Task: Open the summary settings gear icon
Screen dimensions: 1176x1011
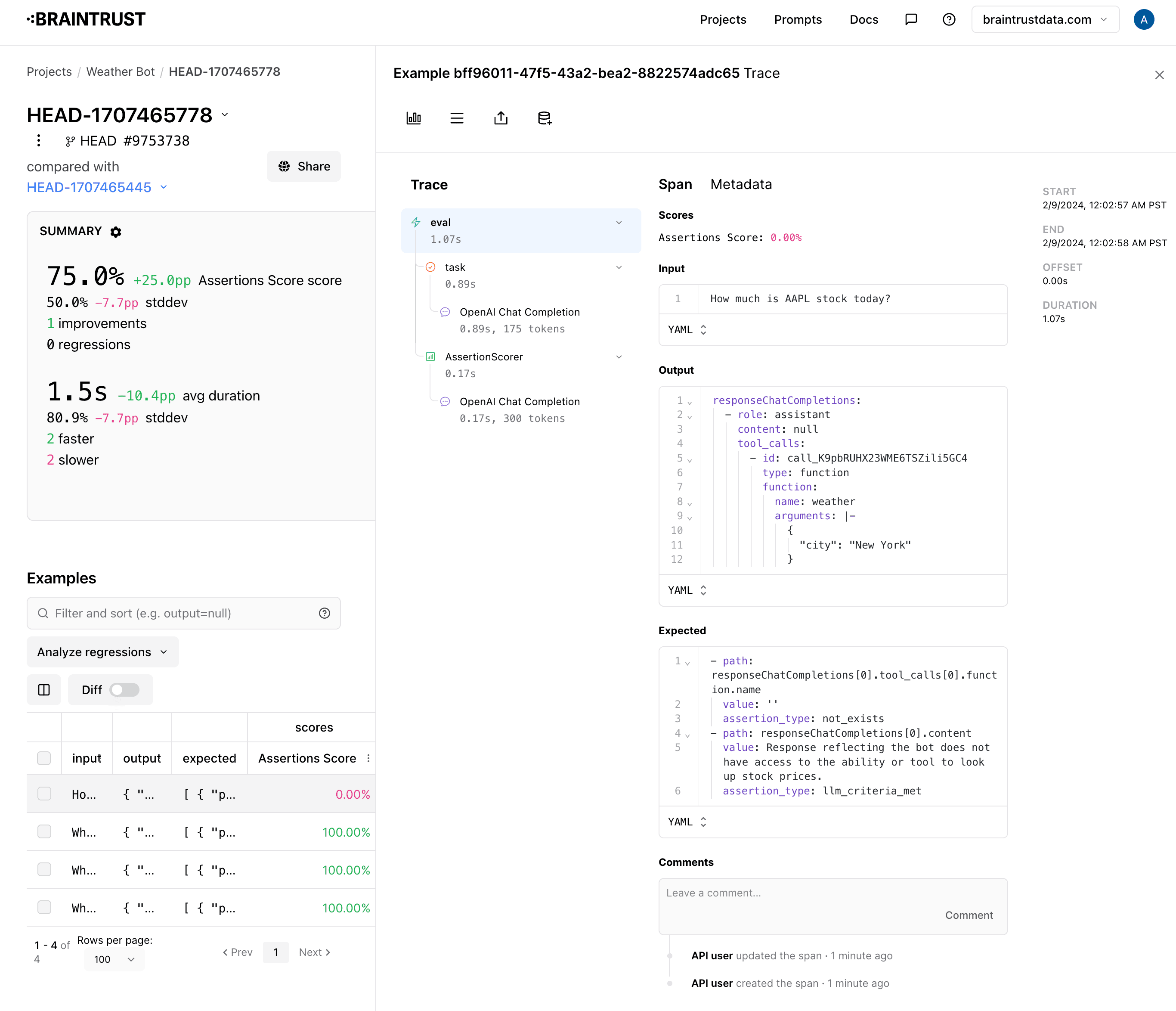Action: (116, 232)
